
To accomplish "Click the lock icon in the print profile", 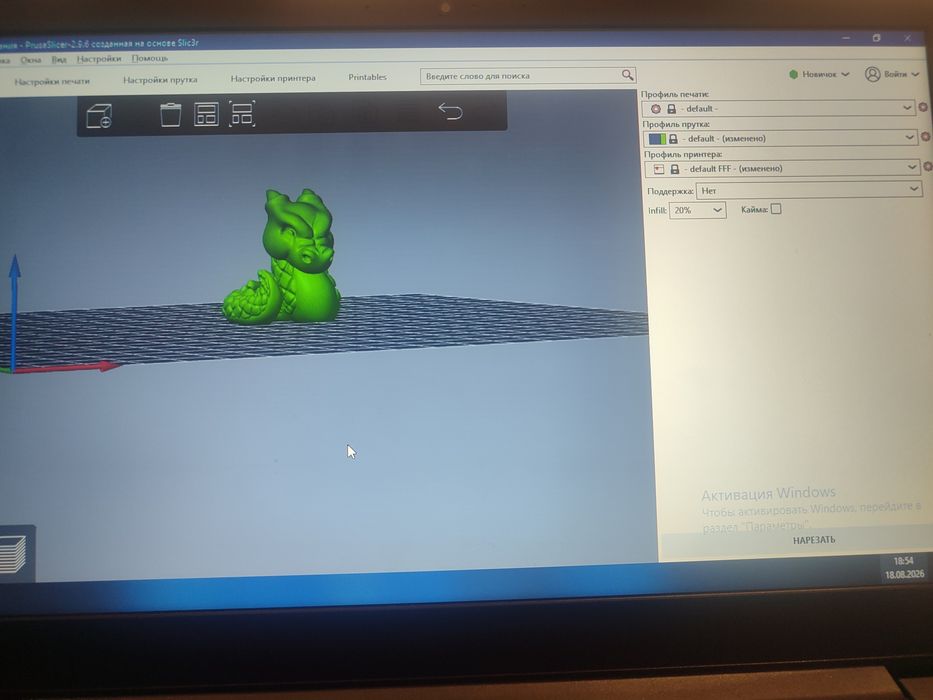I will pos(671,109).
